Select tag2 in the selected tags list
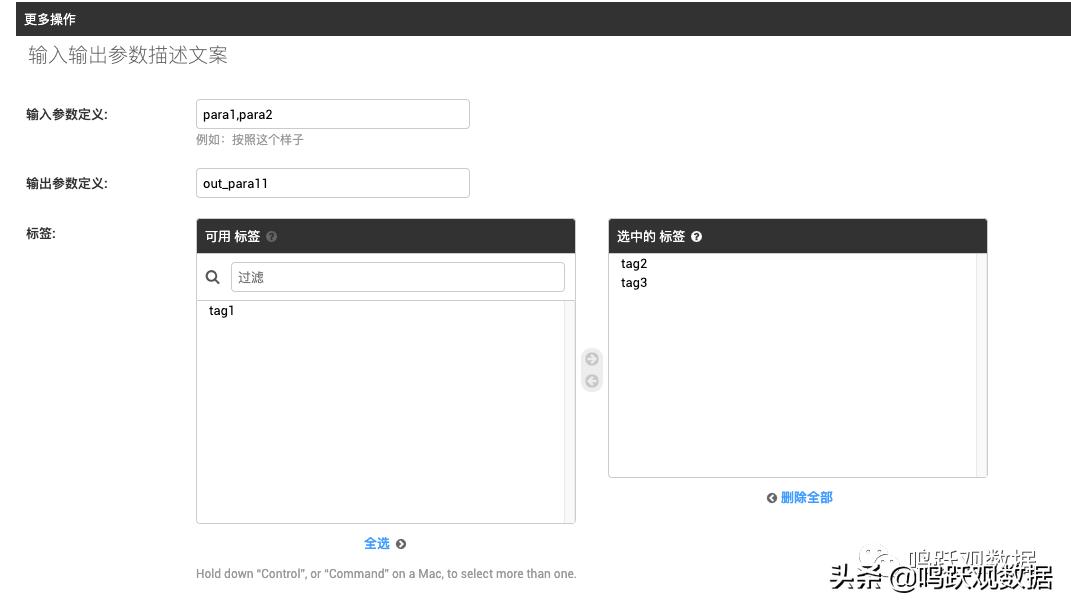 tap(634, 264)
